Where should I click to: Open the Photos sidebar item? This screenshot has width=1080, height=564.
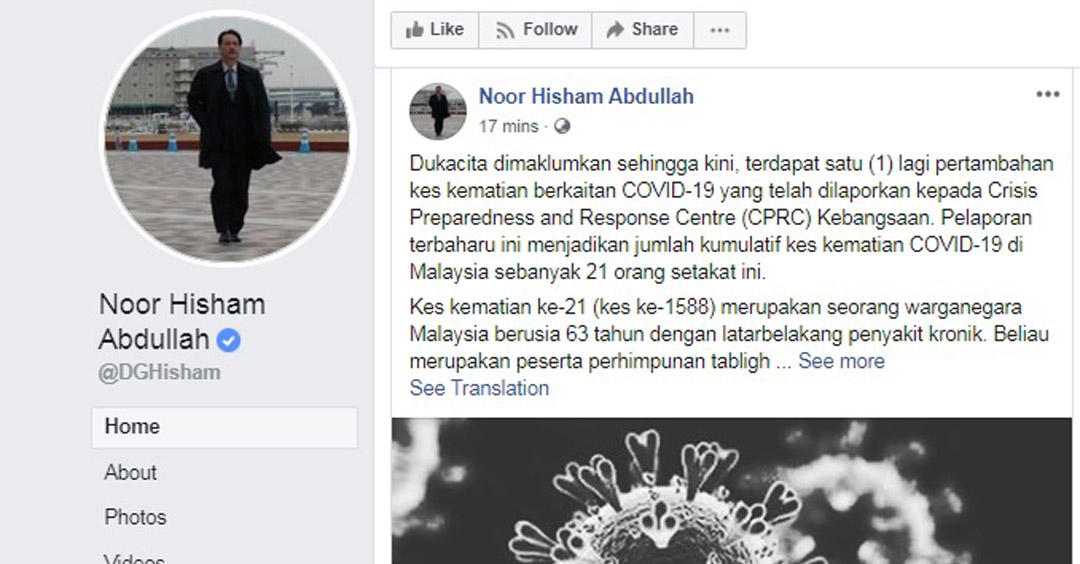[135, 517]
